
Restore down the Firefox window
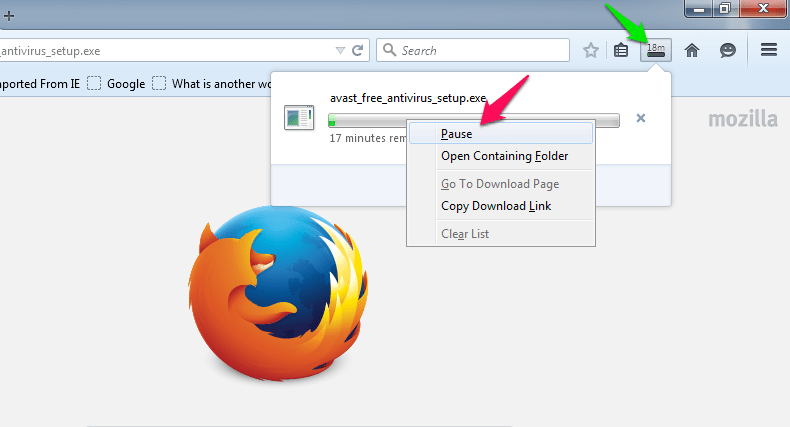tap(725, 8)
